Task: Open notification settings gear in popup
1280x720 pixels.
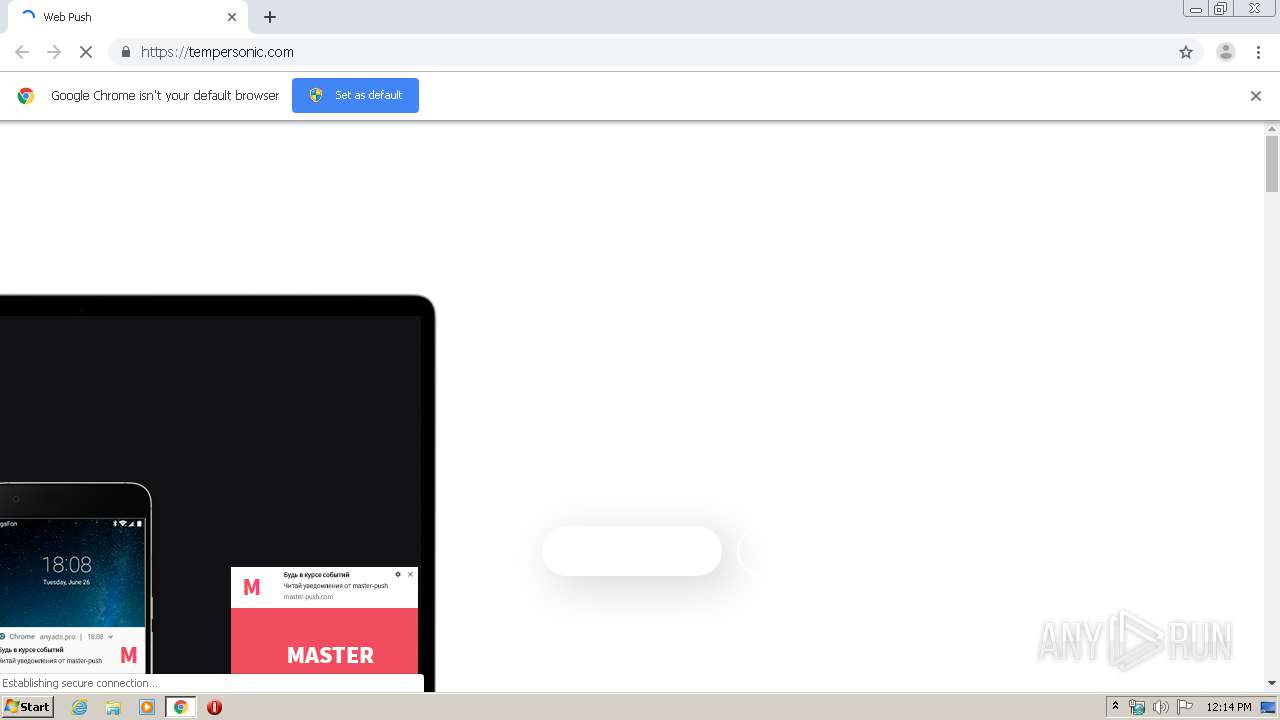Action: pyautogui.click(x=398, y=574)
